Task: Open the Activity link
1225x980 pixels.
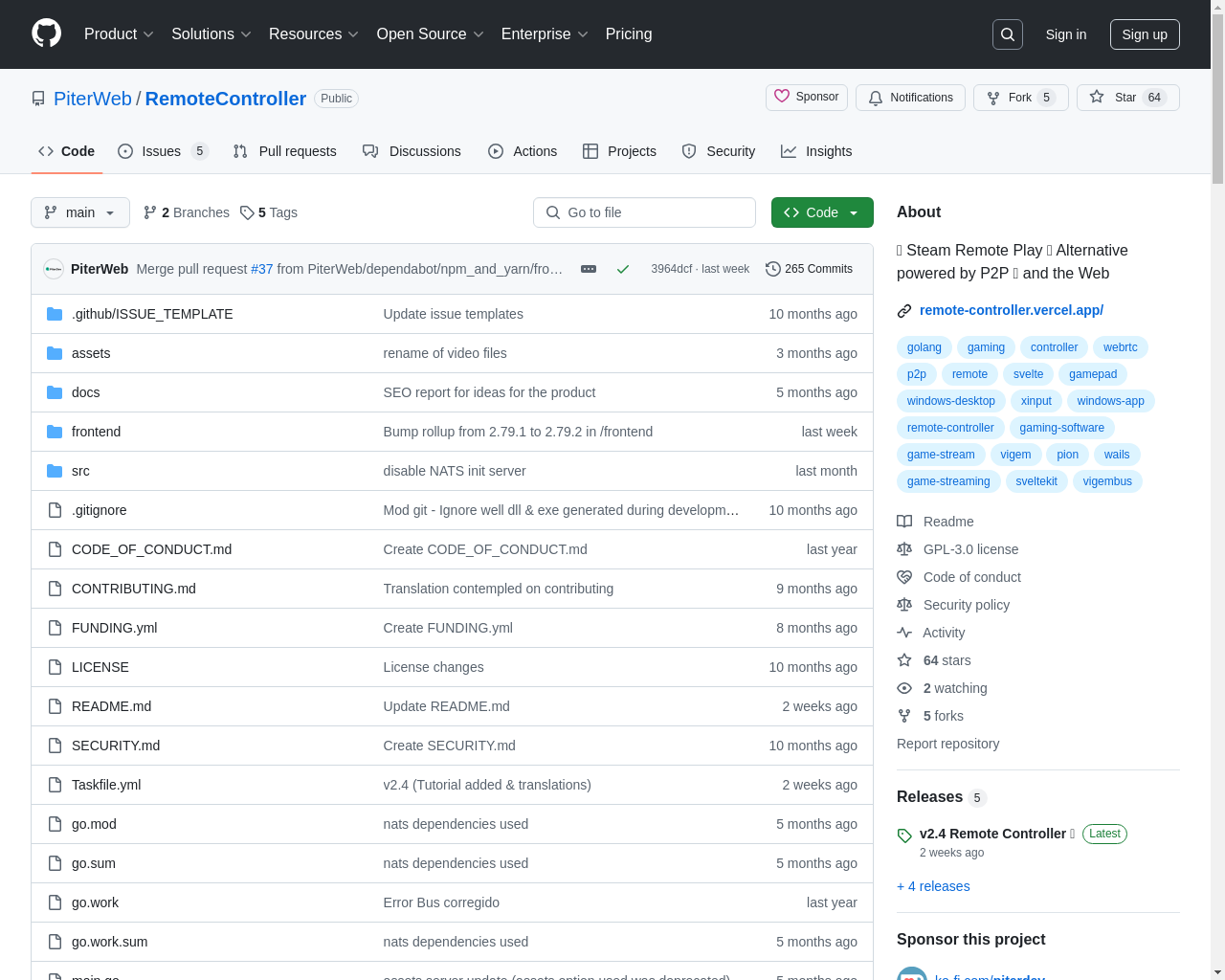Action: pos(931,633)
